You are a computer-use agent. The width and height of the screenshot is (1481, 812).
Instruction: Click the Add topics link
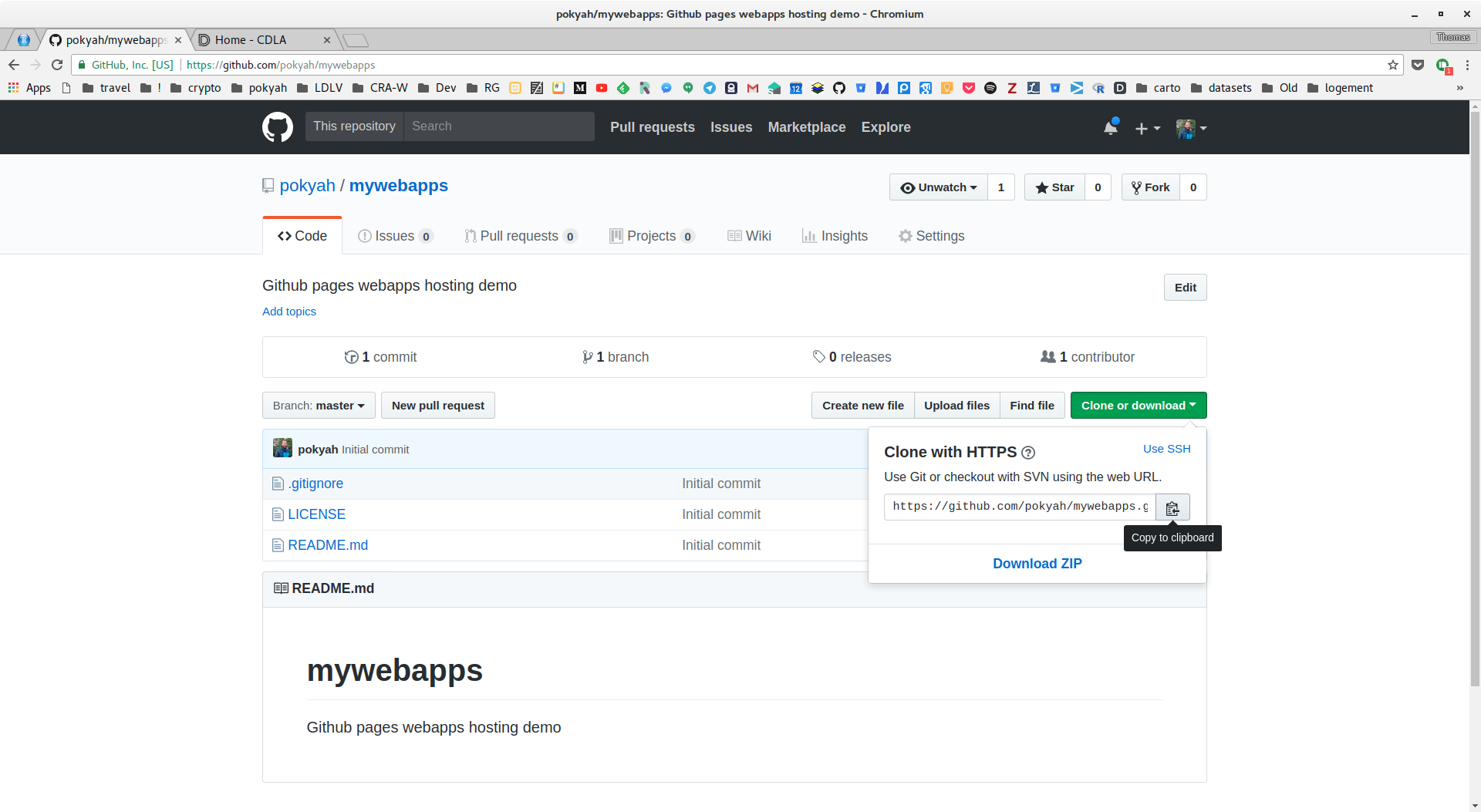point(289,312)
